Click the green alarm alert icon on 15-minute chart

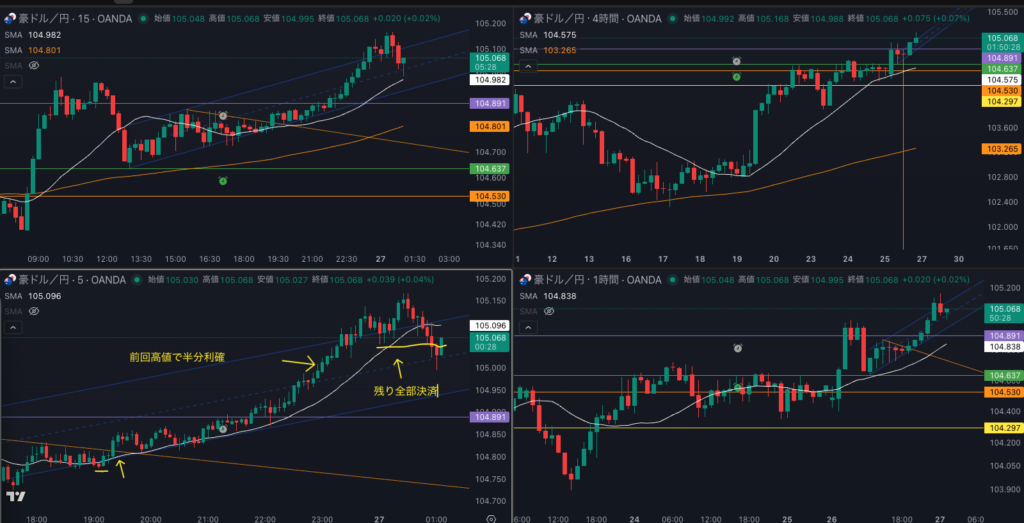(223, 181)
